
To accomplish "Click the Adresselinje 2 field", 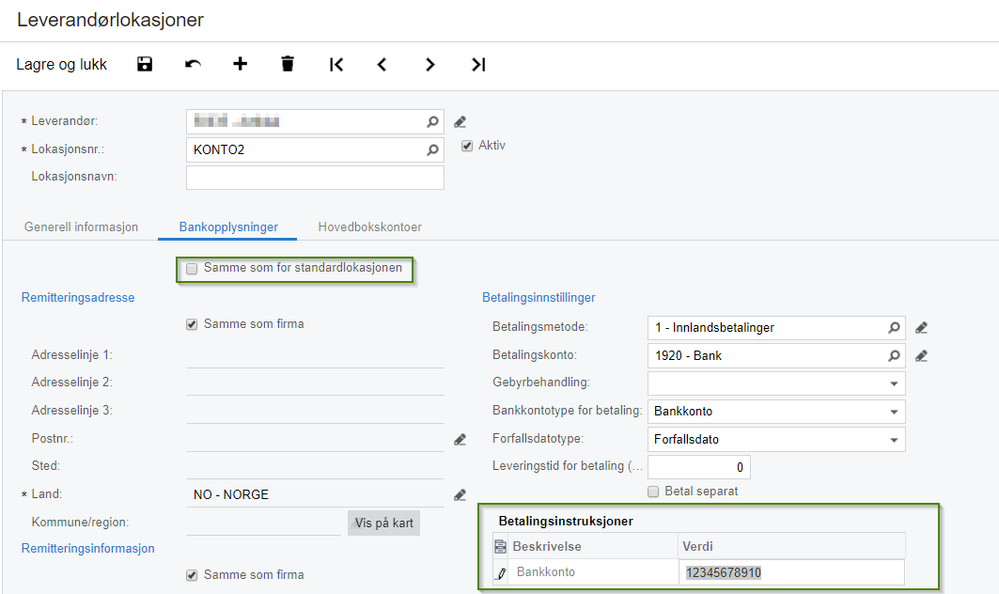I will pos(315,383).
